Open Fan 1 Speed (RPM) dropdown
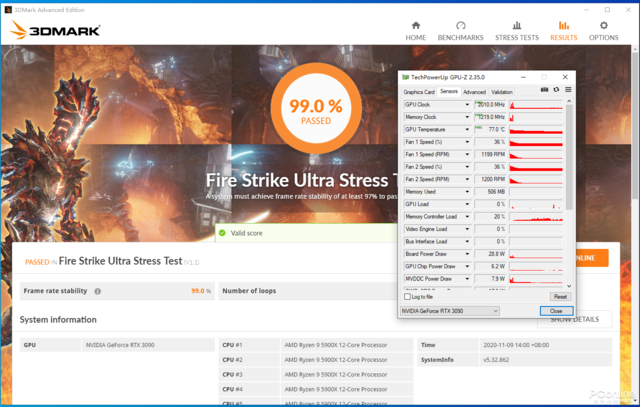Image resolution: width=640 pixels, height=407 pixels. (x=467, y=155)
